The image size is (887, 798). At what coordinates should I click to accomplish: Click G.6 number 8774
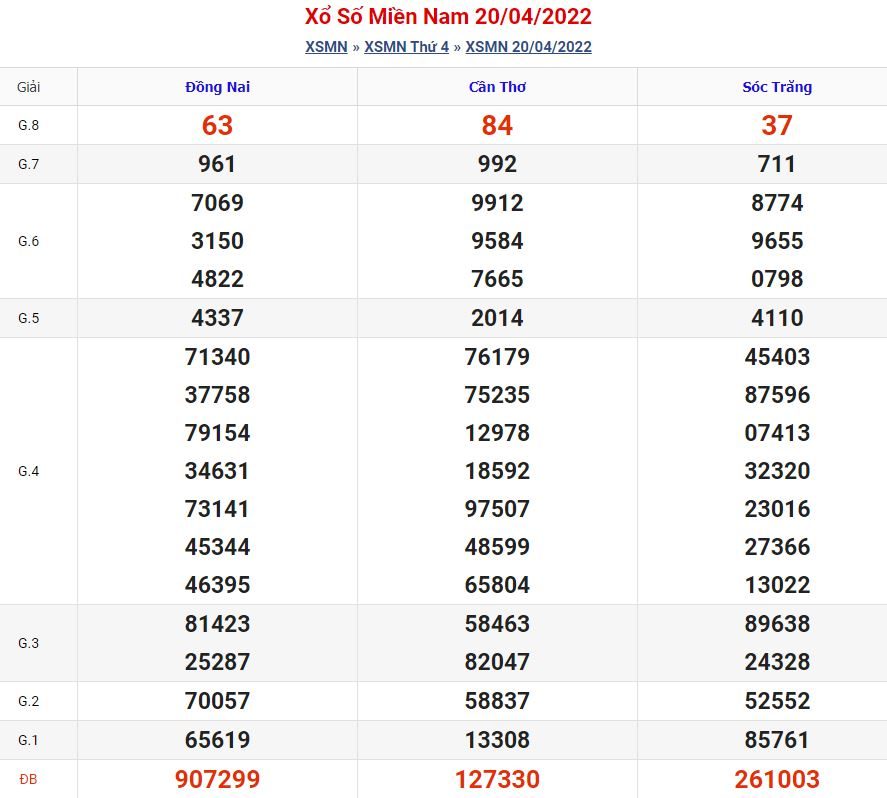click(x=777, y=203)
